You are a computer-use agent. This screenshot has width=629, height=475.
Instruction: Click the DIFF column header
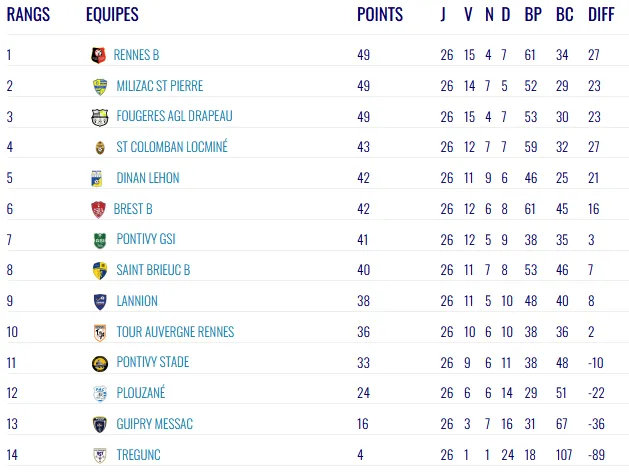click(601, 15)
